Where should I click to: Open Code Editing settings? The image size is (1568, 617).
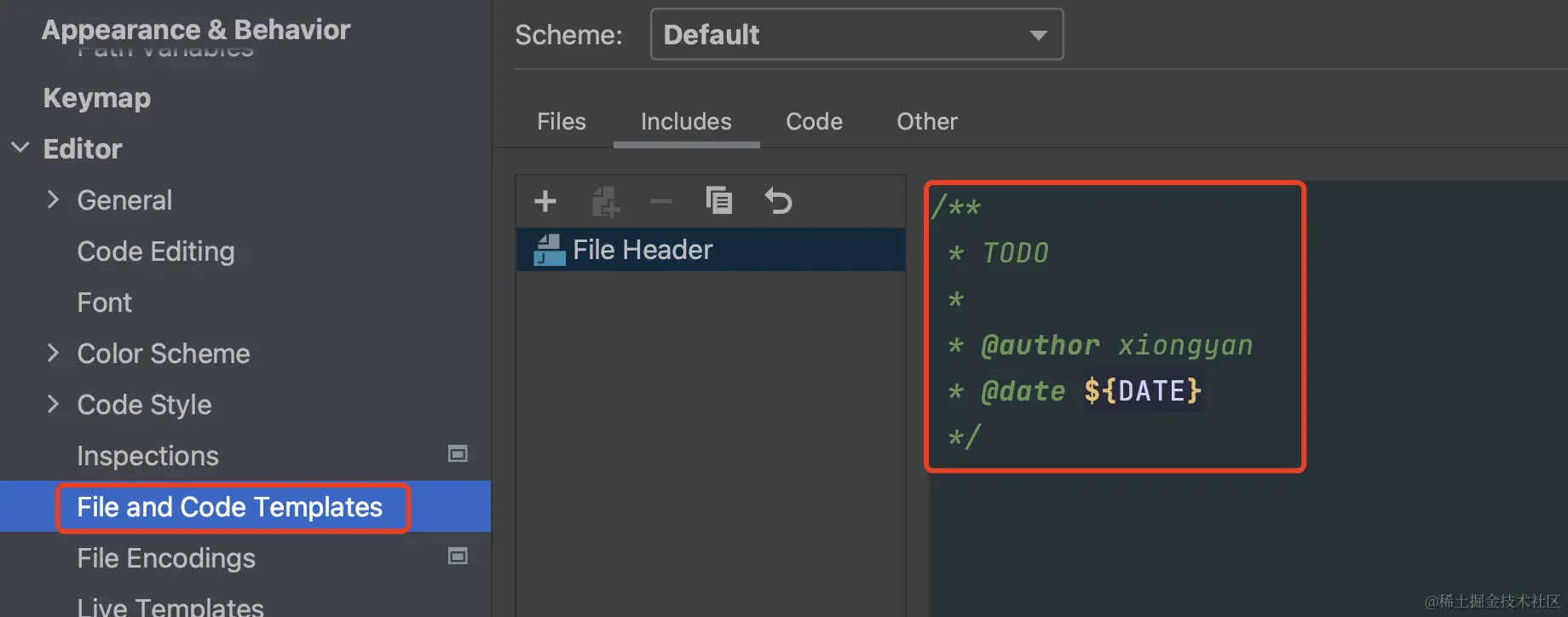tap(156, 251)
